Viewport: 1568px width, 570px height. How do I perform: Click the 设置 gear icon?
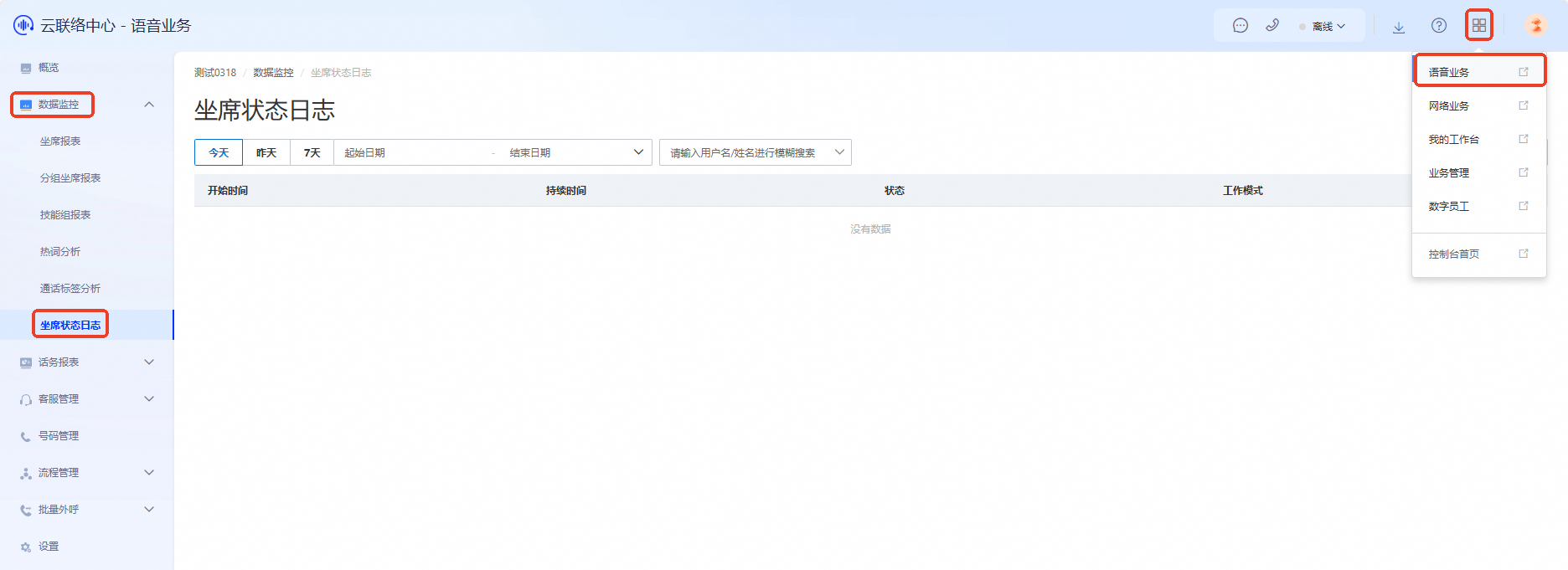26,547
